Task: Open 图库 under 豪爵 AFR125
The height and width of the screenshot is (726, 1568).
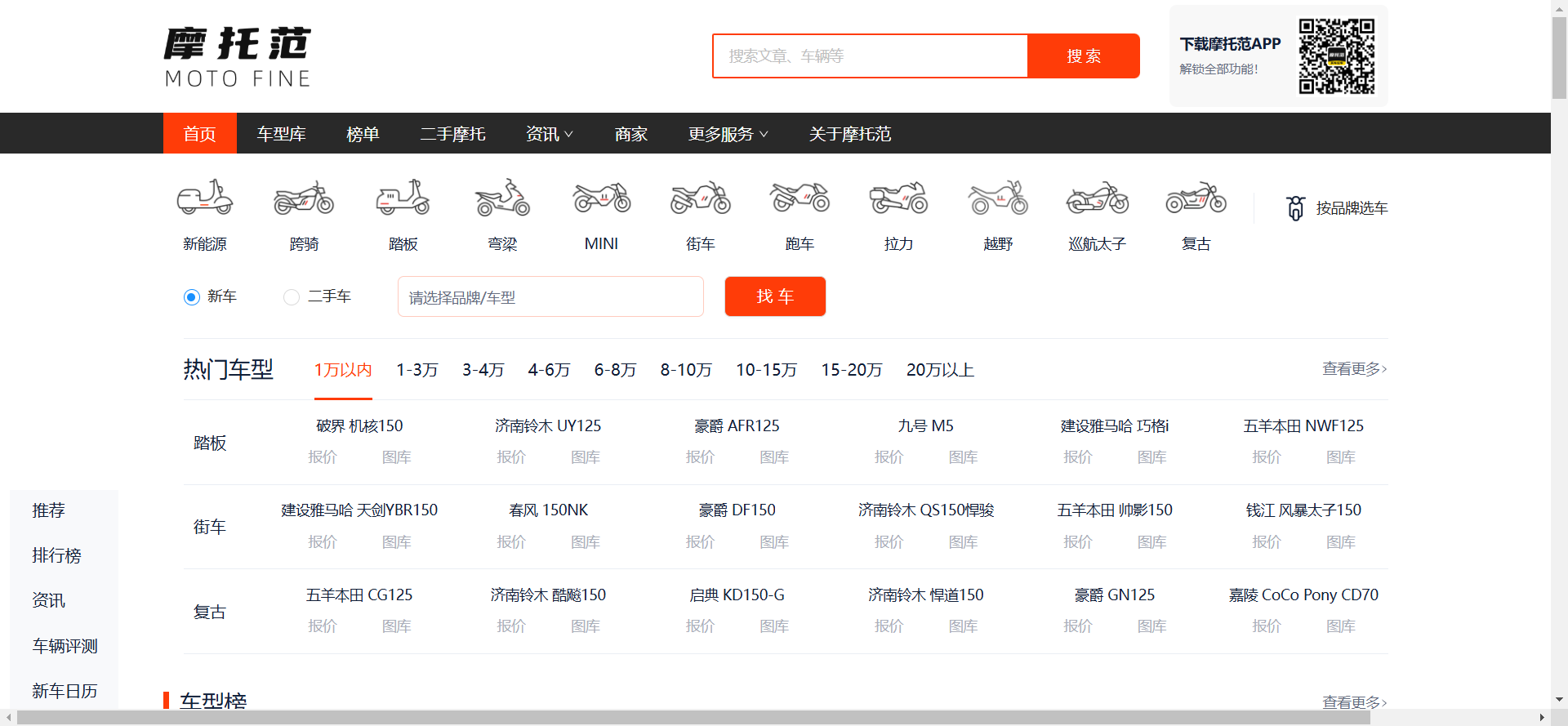Action: coord(774,457)
